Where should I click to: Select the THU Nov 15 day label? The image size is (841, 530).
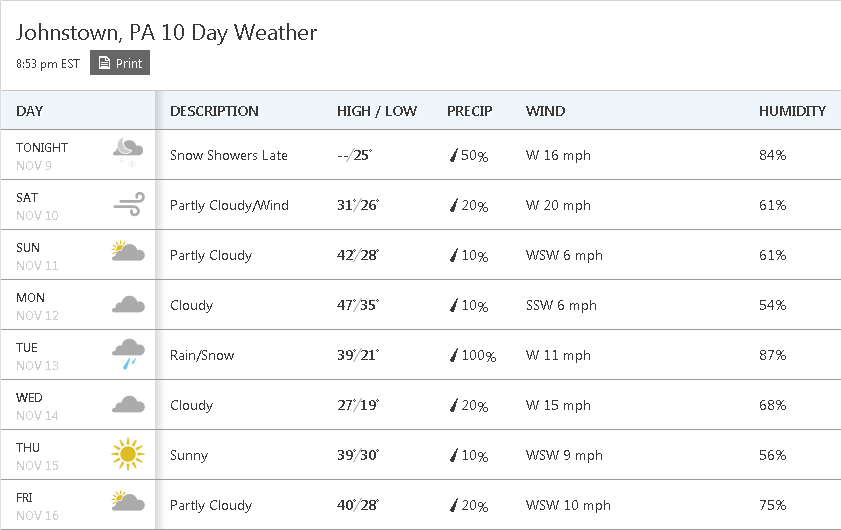(x=37, y=456)
